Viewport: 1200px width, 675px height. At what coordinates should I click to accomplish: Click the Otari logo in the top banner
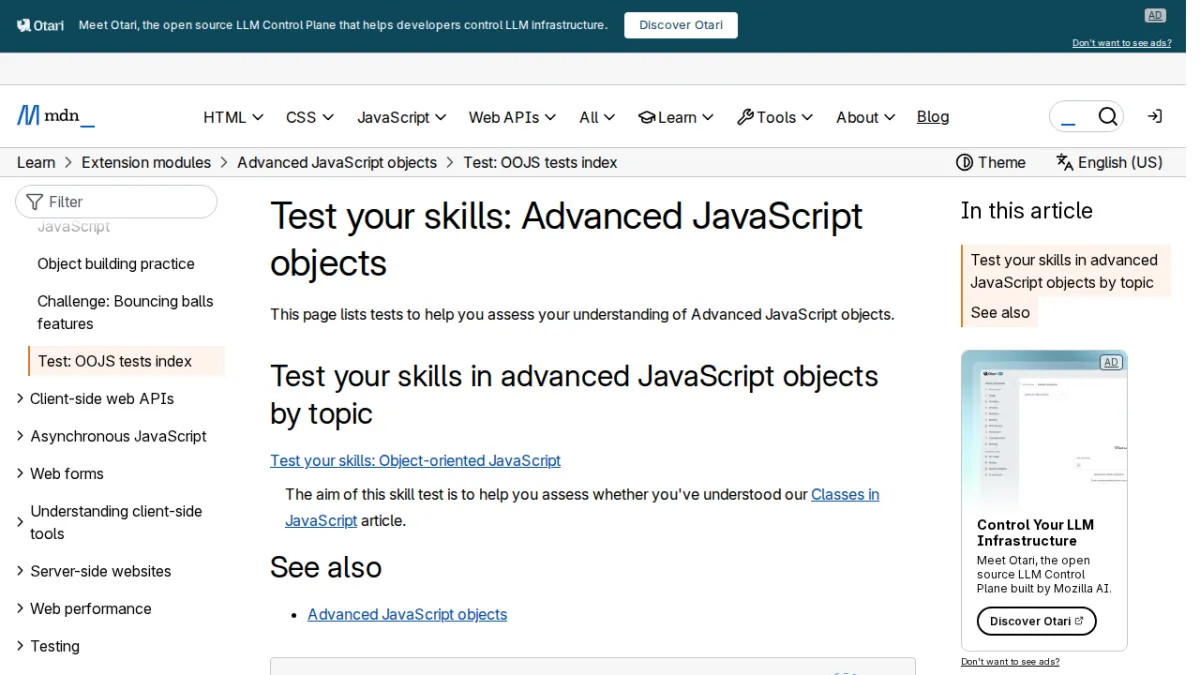pos(40,25)
